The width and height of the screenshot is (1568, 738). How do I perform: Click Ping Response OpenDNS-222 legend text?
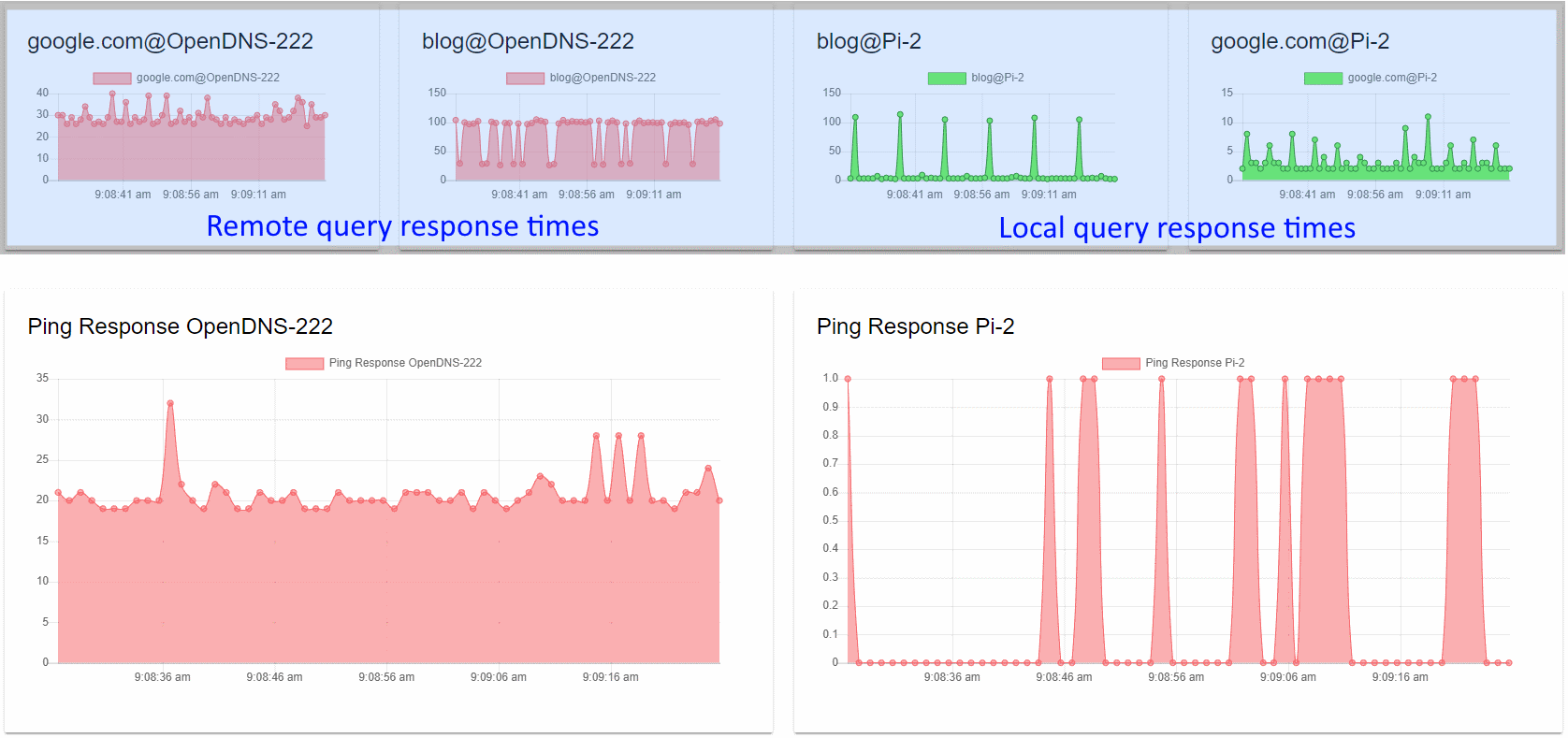coord(405,363)
